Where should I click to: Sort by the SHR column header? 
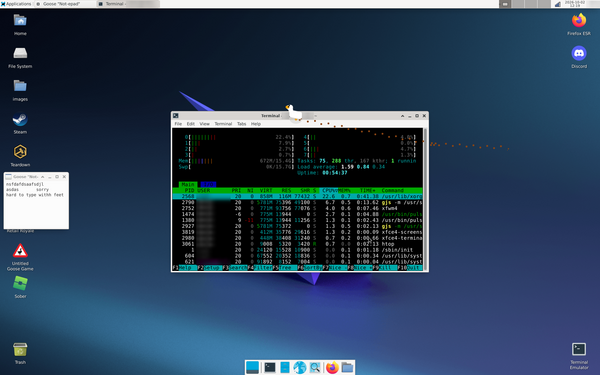click(x=305, y=190)
